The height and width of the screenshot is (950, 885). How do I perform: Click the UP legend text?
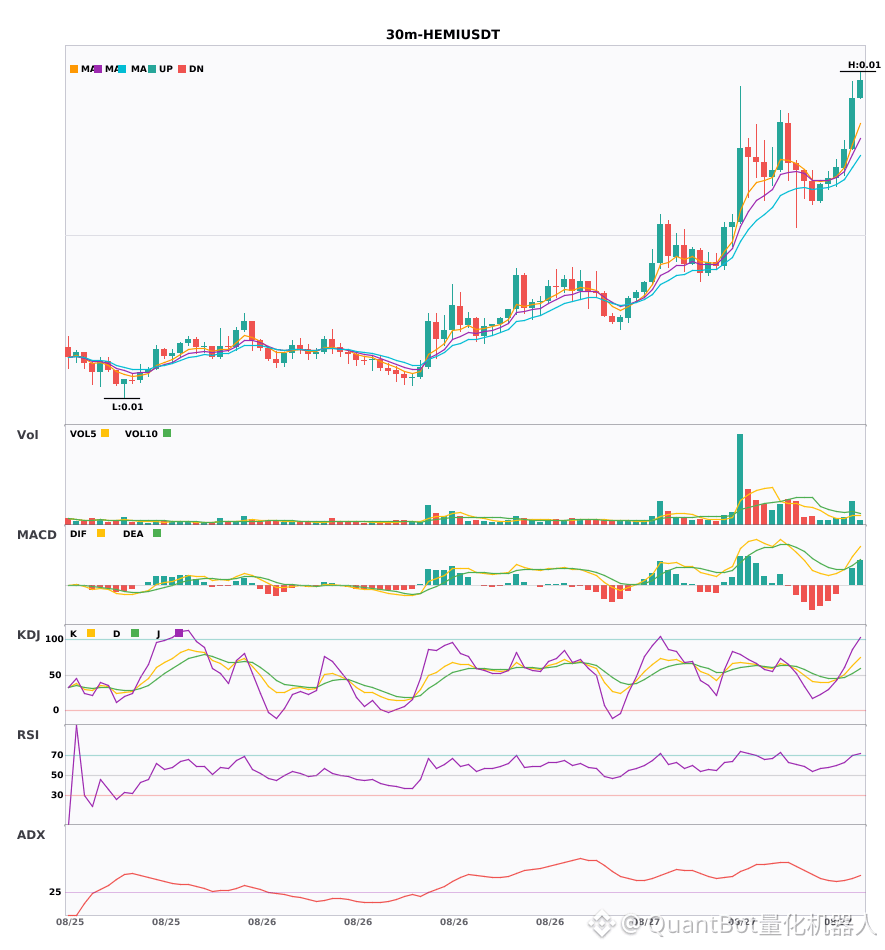pyautogui.click(x=166, y=69)
